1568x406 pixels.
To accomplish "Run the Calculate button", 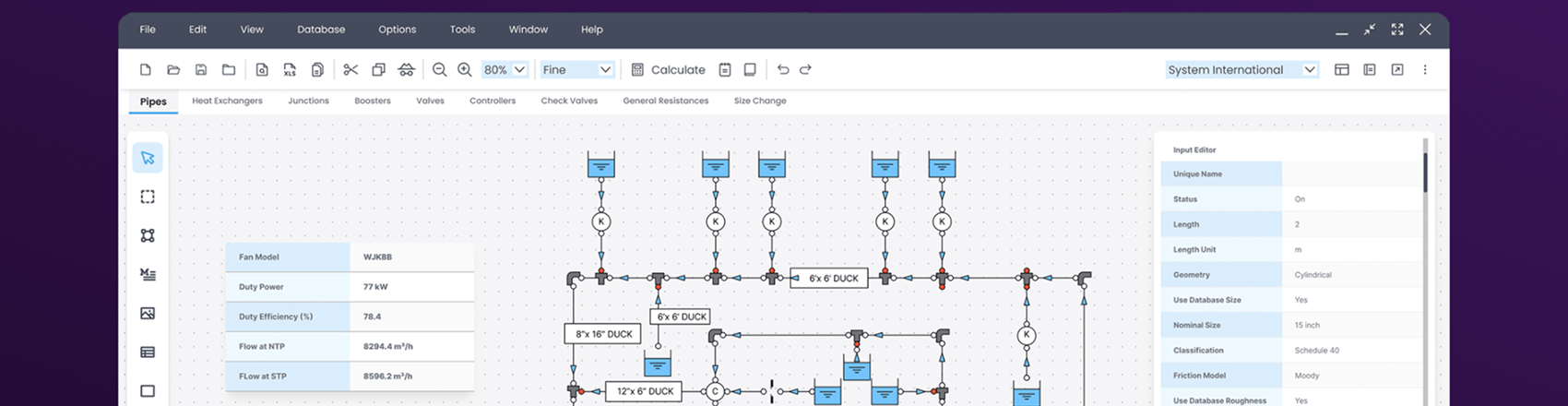I will [668, 69].
